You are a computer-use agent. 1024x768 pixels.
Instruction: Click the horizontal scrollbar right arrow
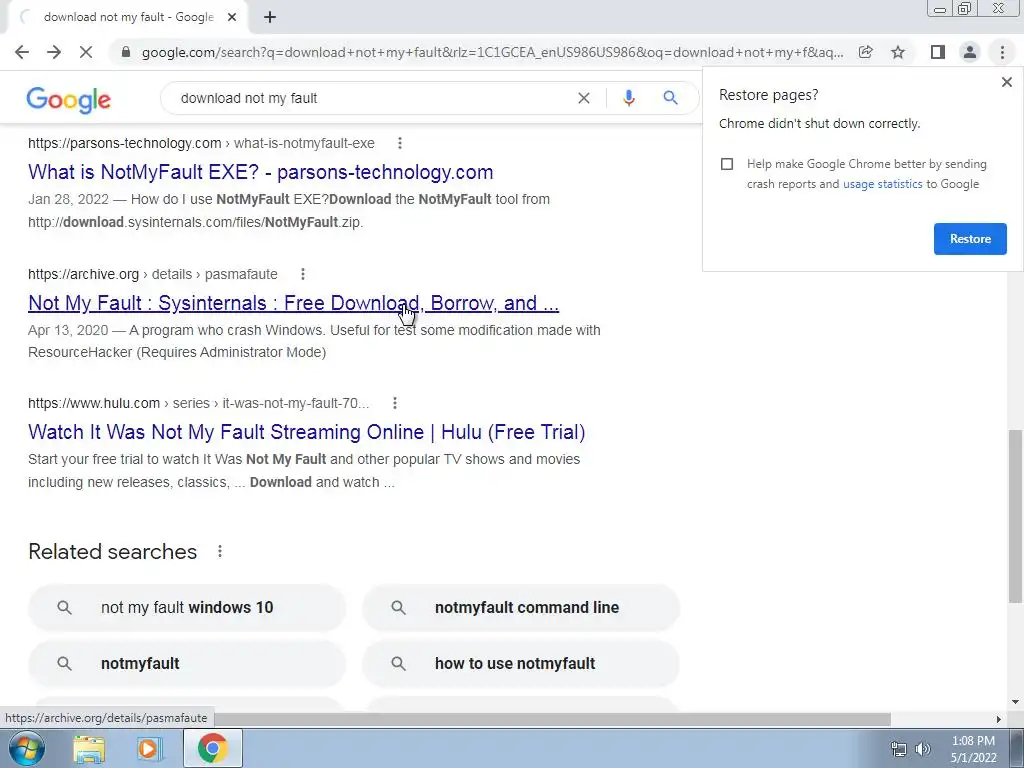(x=999, y=719)
